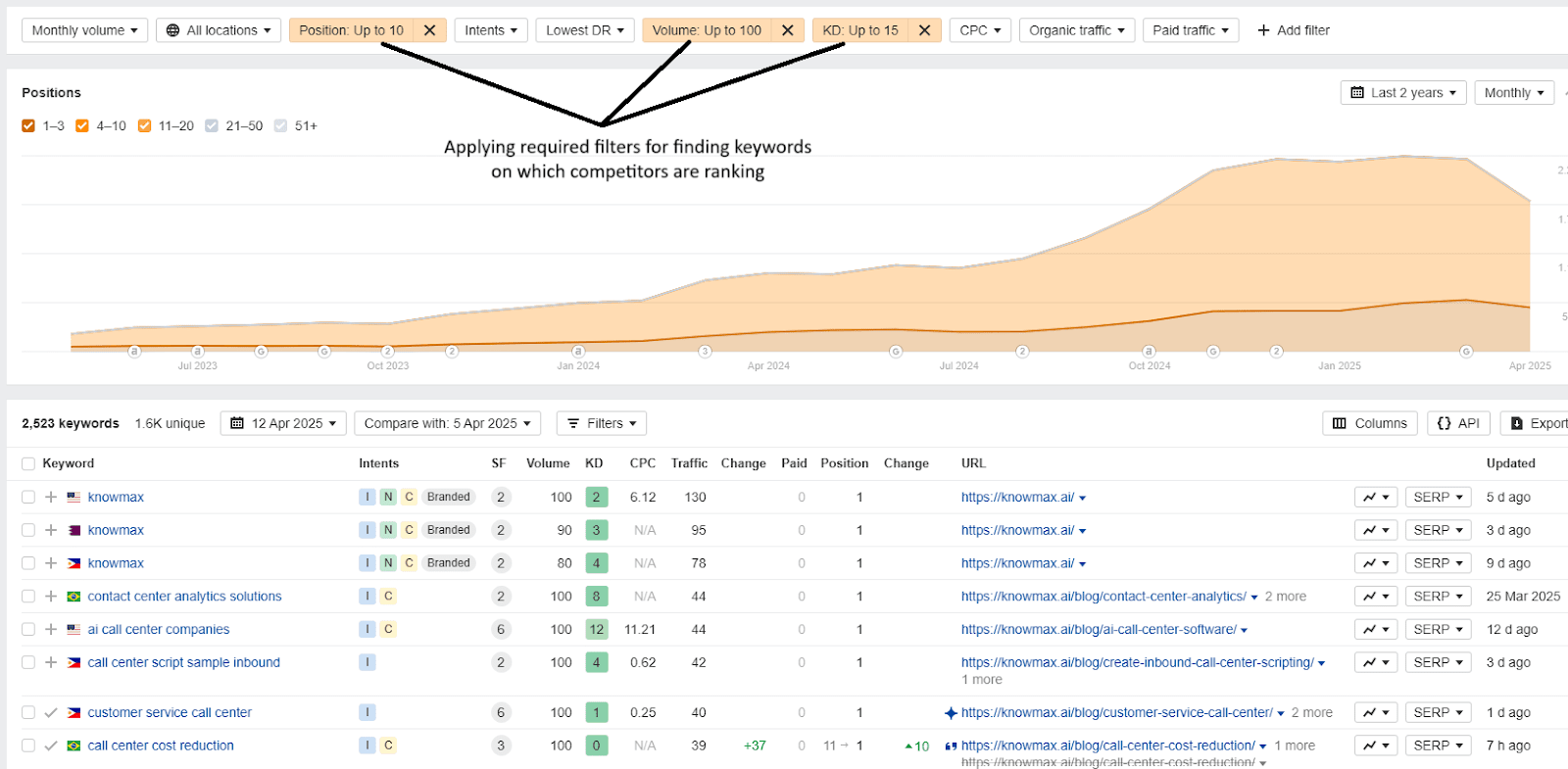
Task: Check the contact center analytics solutions row
Action: pyautogui.click(x=28, y=597)
